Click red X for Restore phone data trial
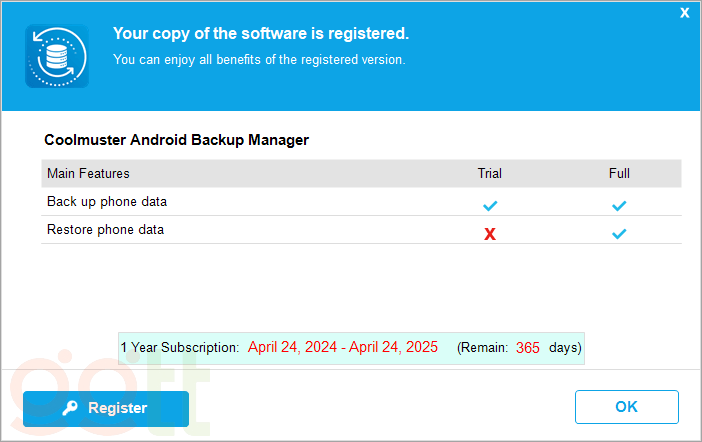This screenshot has height=442, width=702. click(490, 234)
